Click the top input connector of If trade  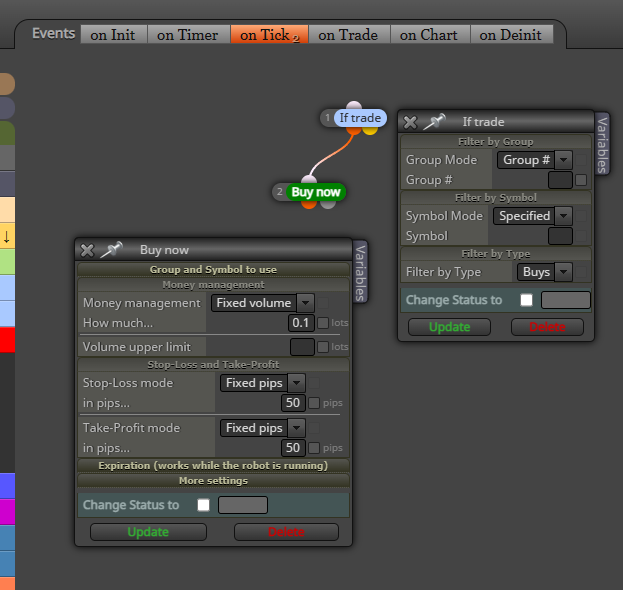point(354,106)
